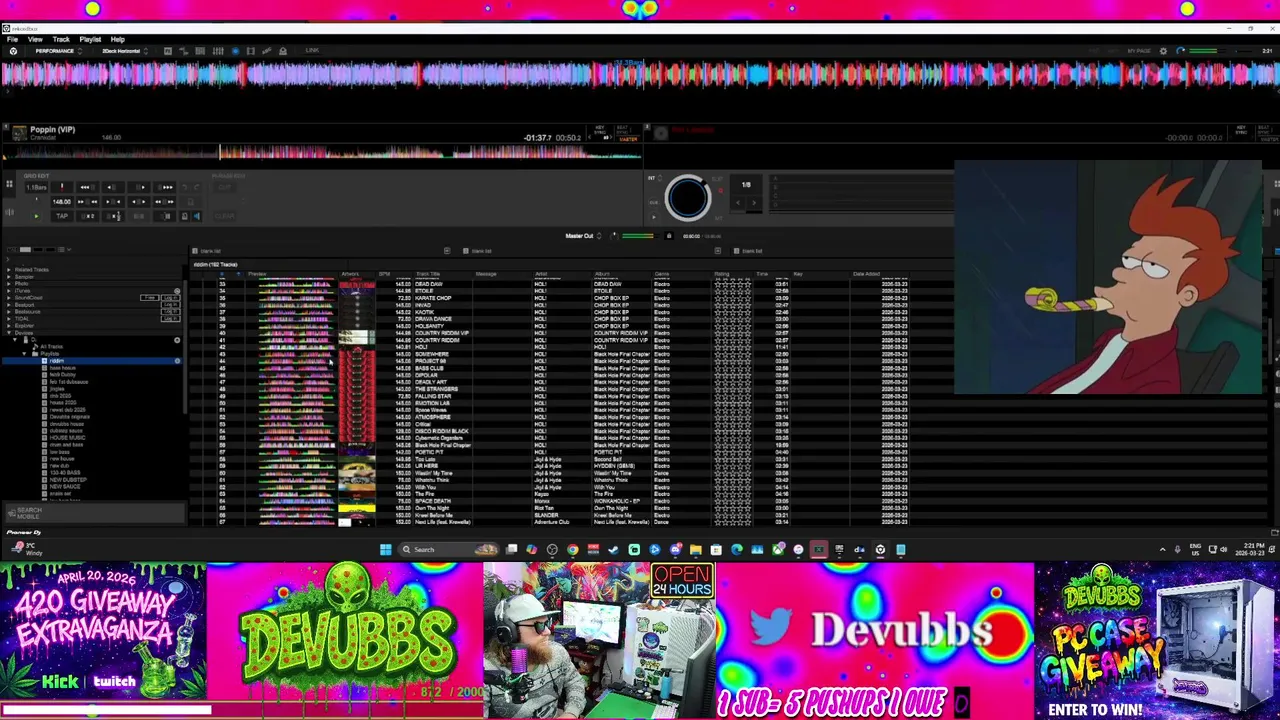Open the File menu
Image resolution: width=1280 pixels, height=720 pixels.
[x=12, y=39]
